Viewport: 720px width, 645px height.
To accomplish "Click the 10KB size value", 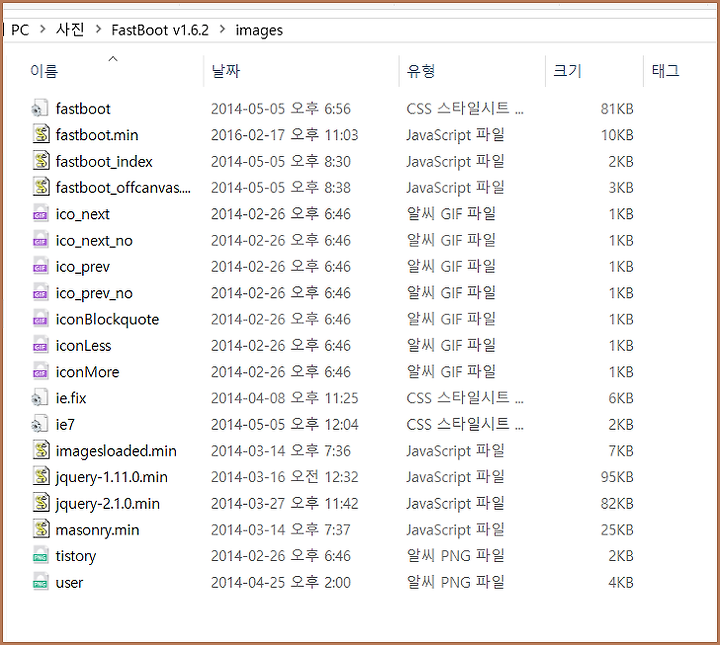I will 617,135.
